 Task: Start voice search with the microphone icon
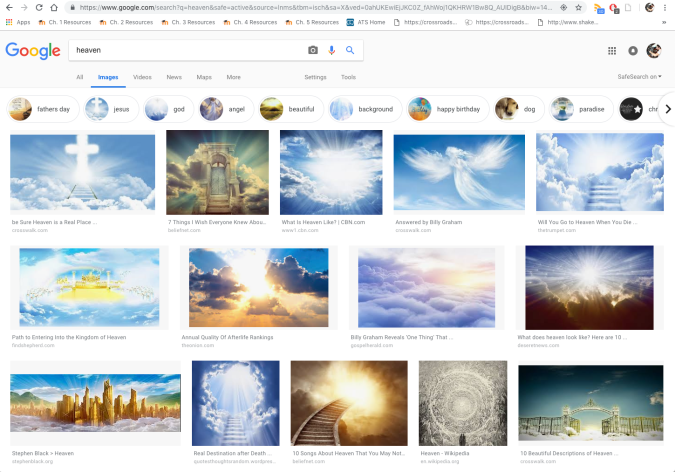(331, 50)
